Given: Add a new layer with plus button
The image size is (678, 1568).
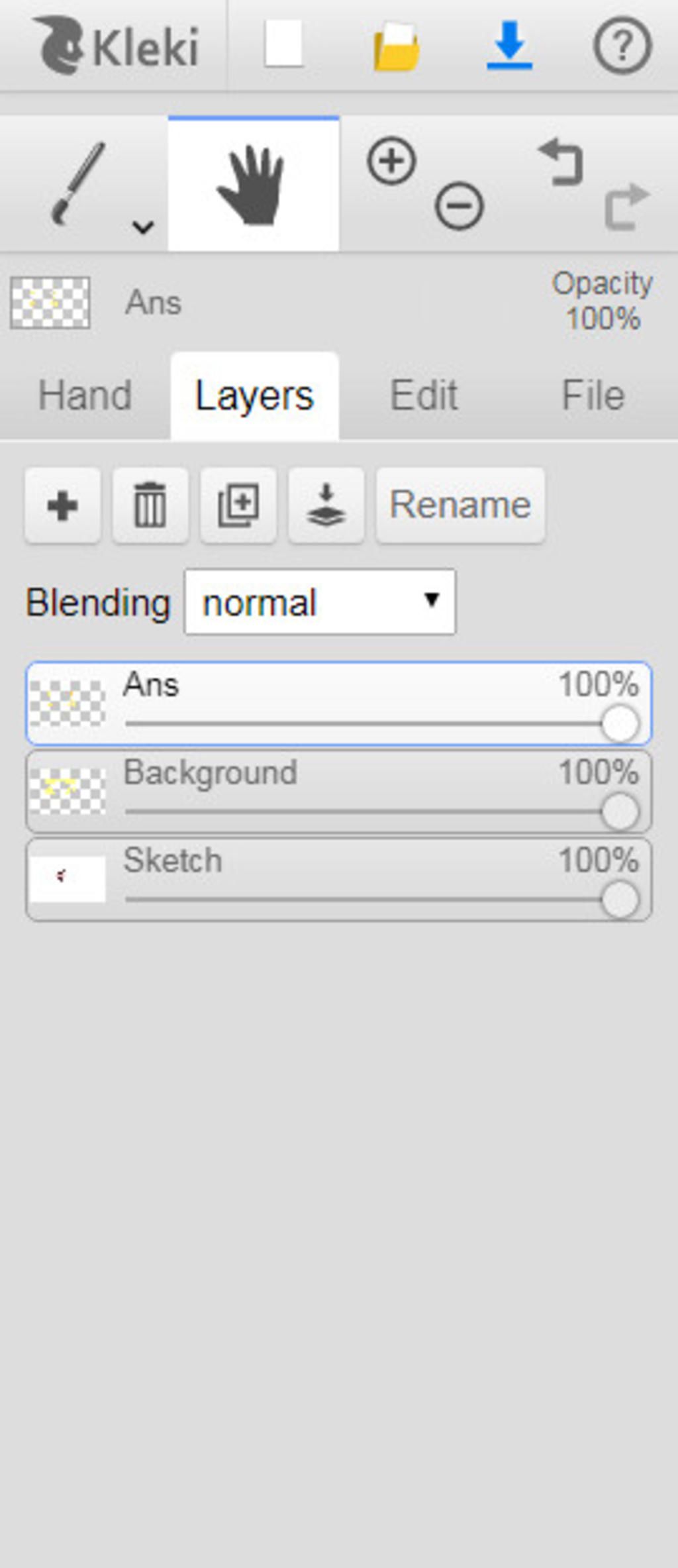Looking at the screenshot, I should 63,505.
